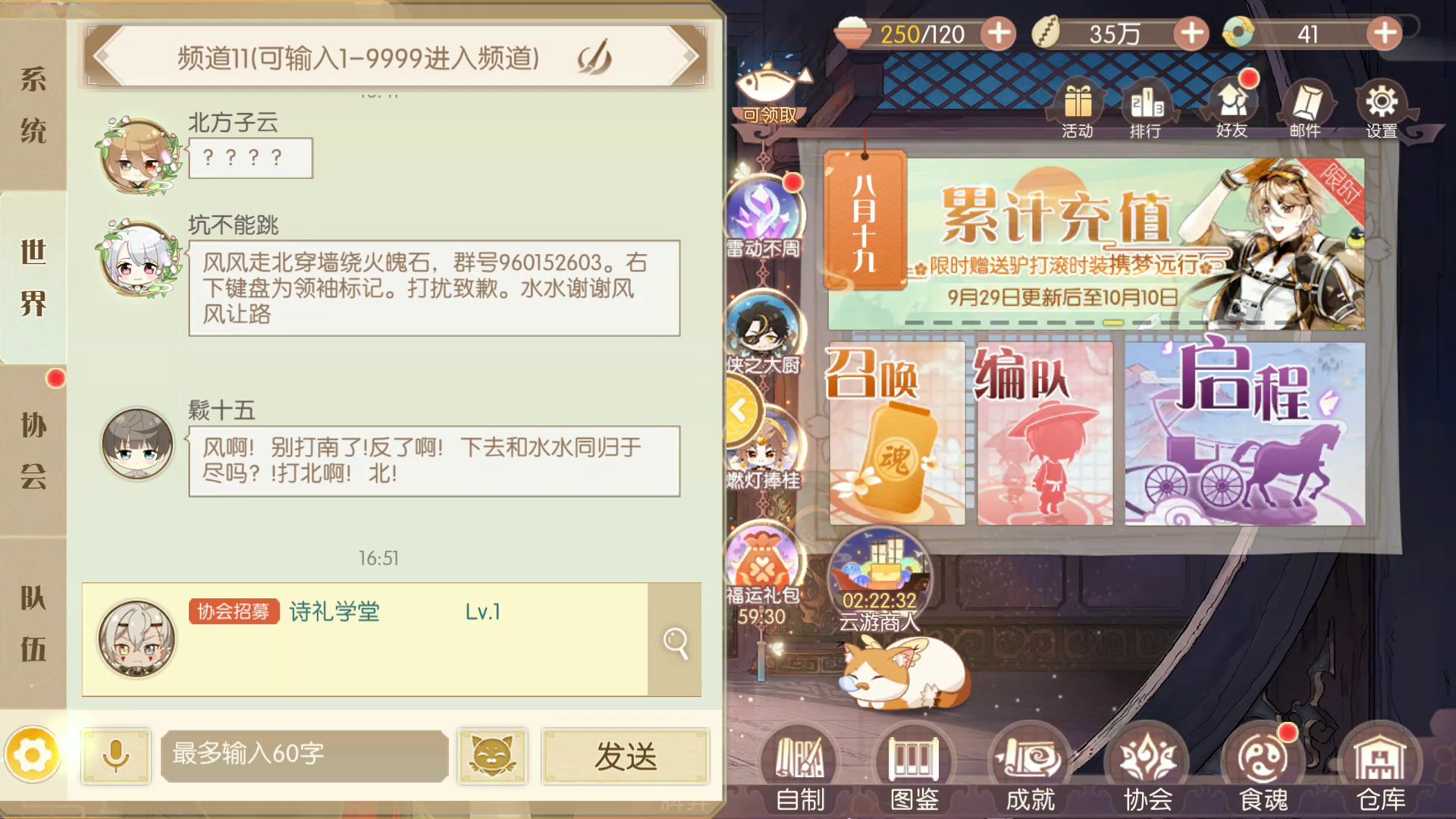Click the magnifier on 诗礼学堂 recruitment

pyautogui.click(x=675, y=642)
